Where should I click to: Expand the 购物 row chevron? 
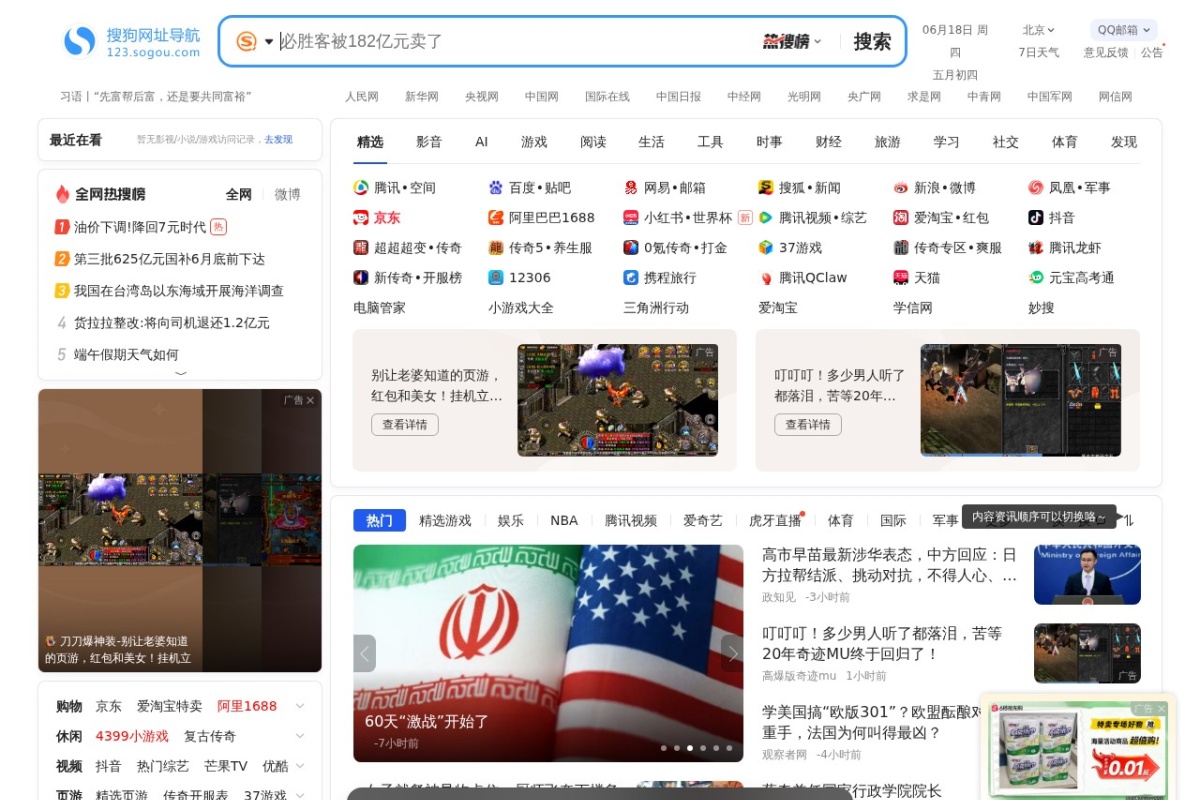point(299,706)
